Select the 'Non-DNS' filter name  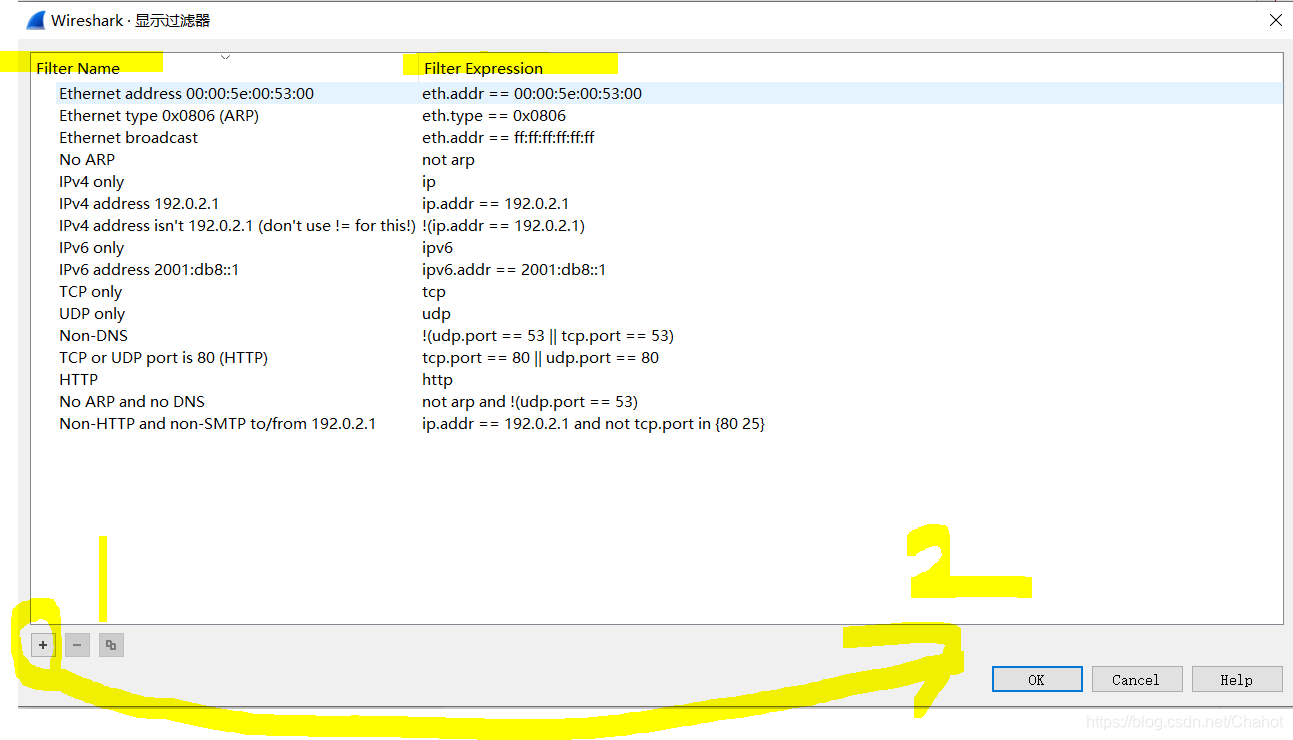(x=93, y=335)
